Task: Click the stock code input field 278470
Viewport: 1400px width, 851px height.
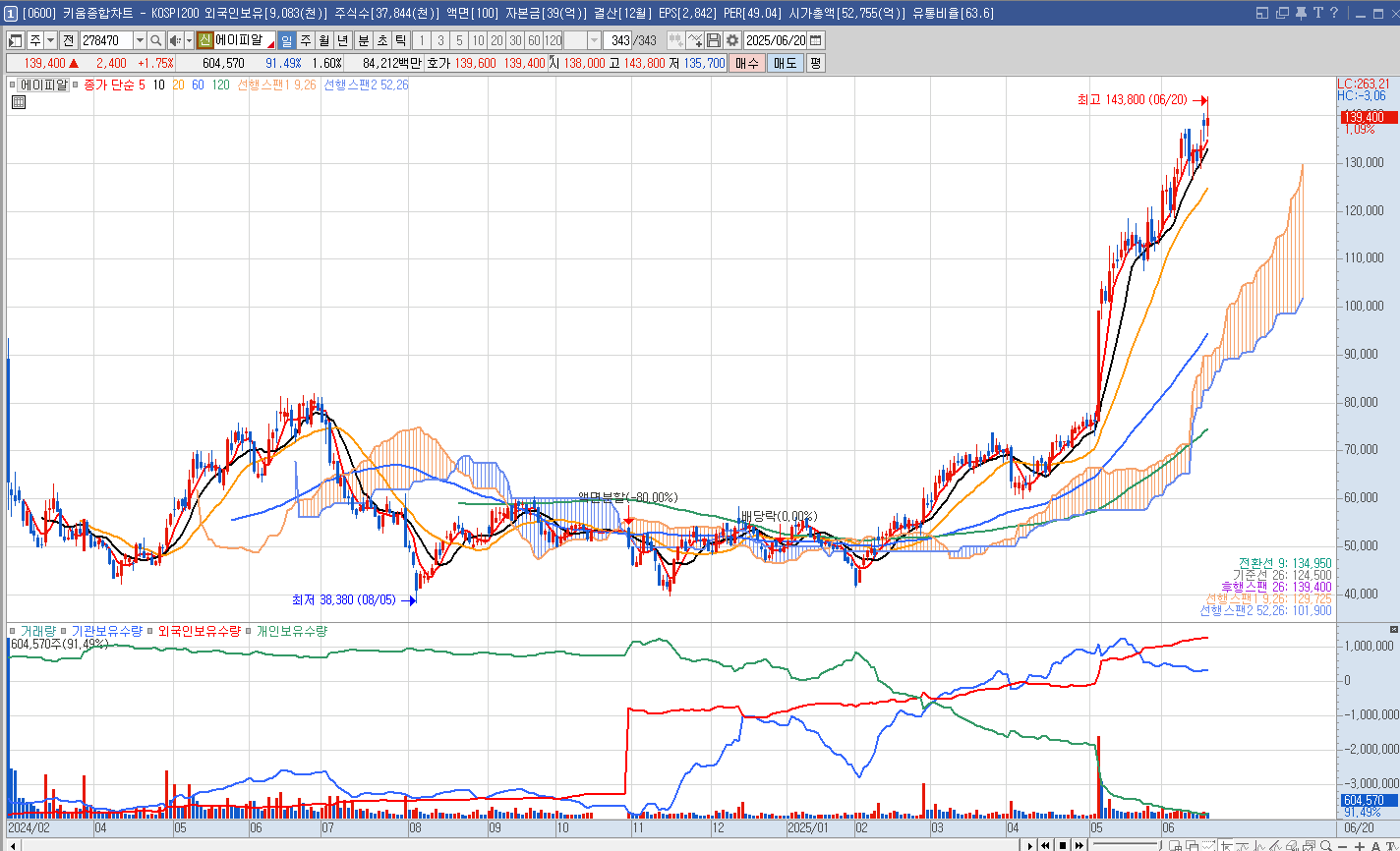Action: tap(106, 40)
